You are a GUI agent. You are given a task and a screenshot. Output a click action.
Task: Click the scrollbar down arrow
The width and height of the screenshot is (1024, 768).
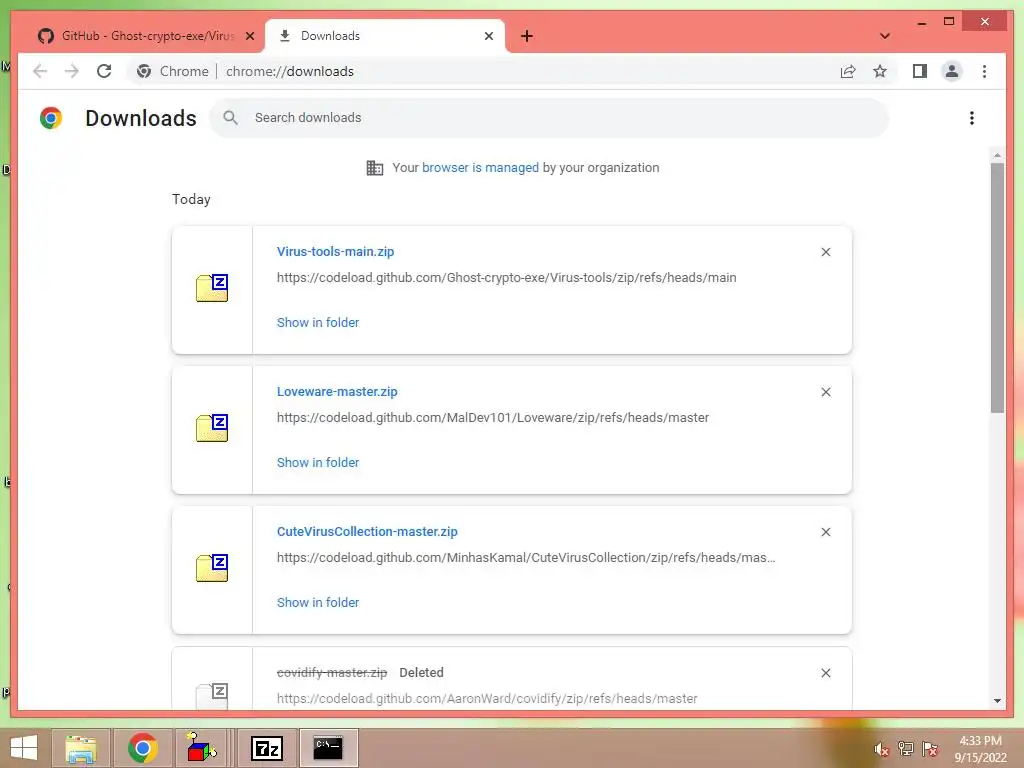coord(997,701)
